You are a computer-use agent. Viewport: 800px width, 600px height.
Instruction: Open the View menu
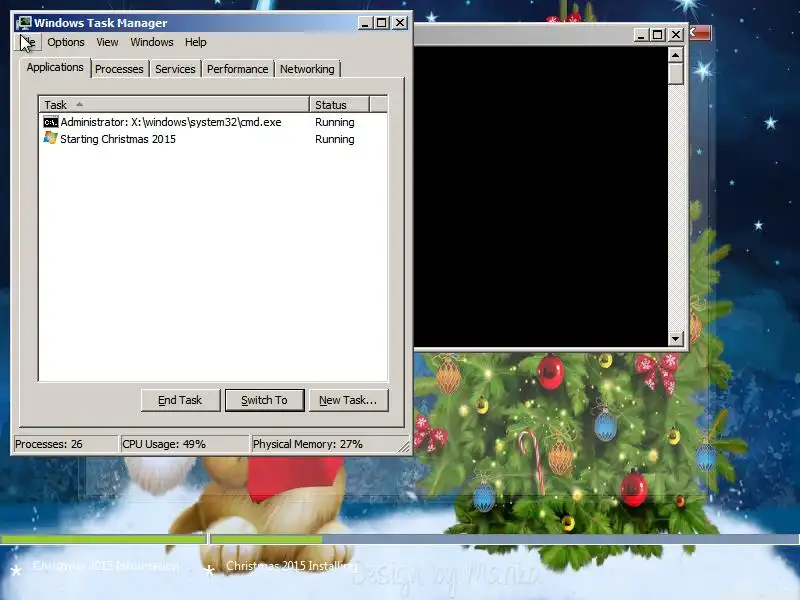107,42
